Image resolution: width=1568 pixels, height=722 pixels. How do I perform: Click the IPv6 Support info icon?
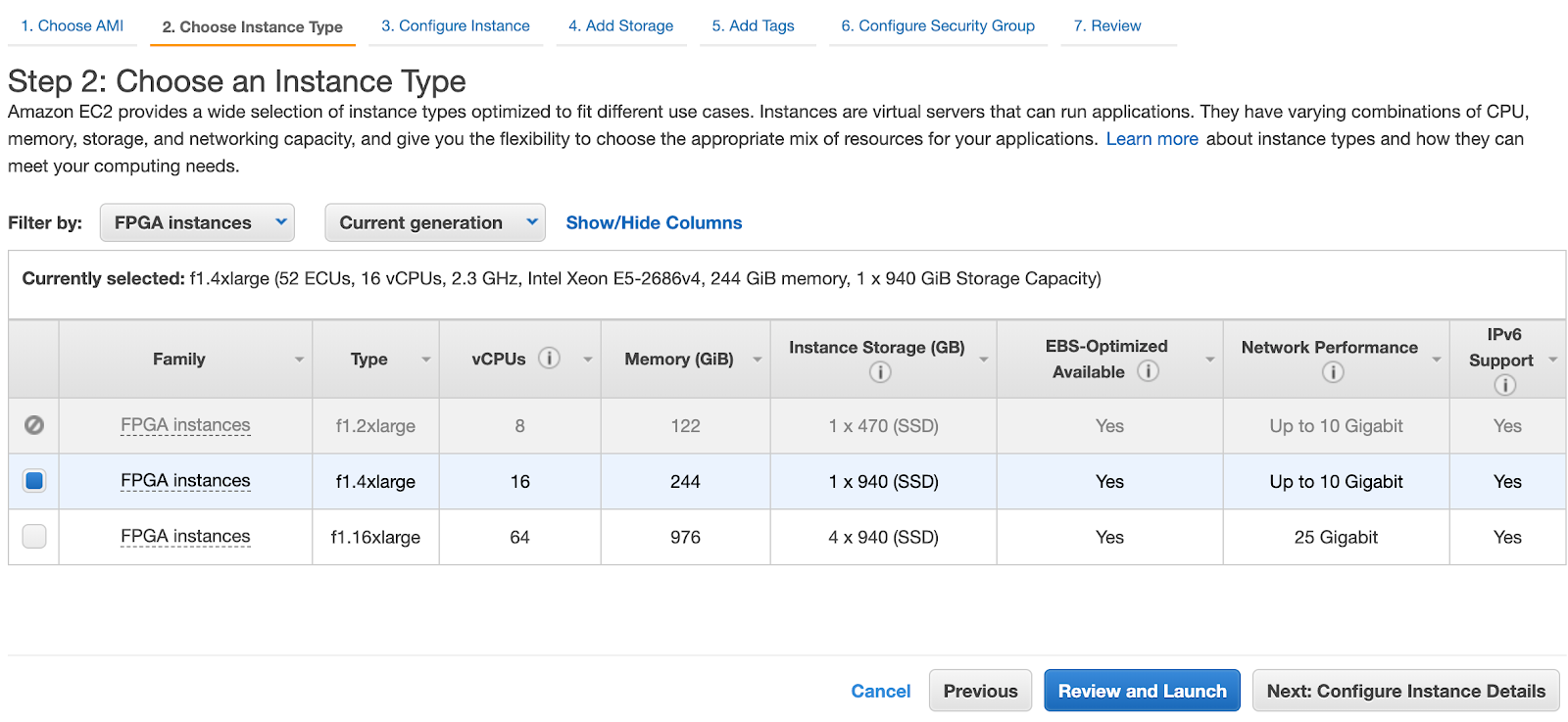point(1504,385)
